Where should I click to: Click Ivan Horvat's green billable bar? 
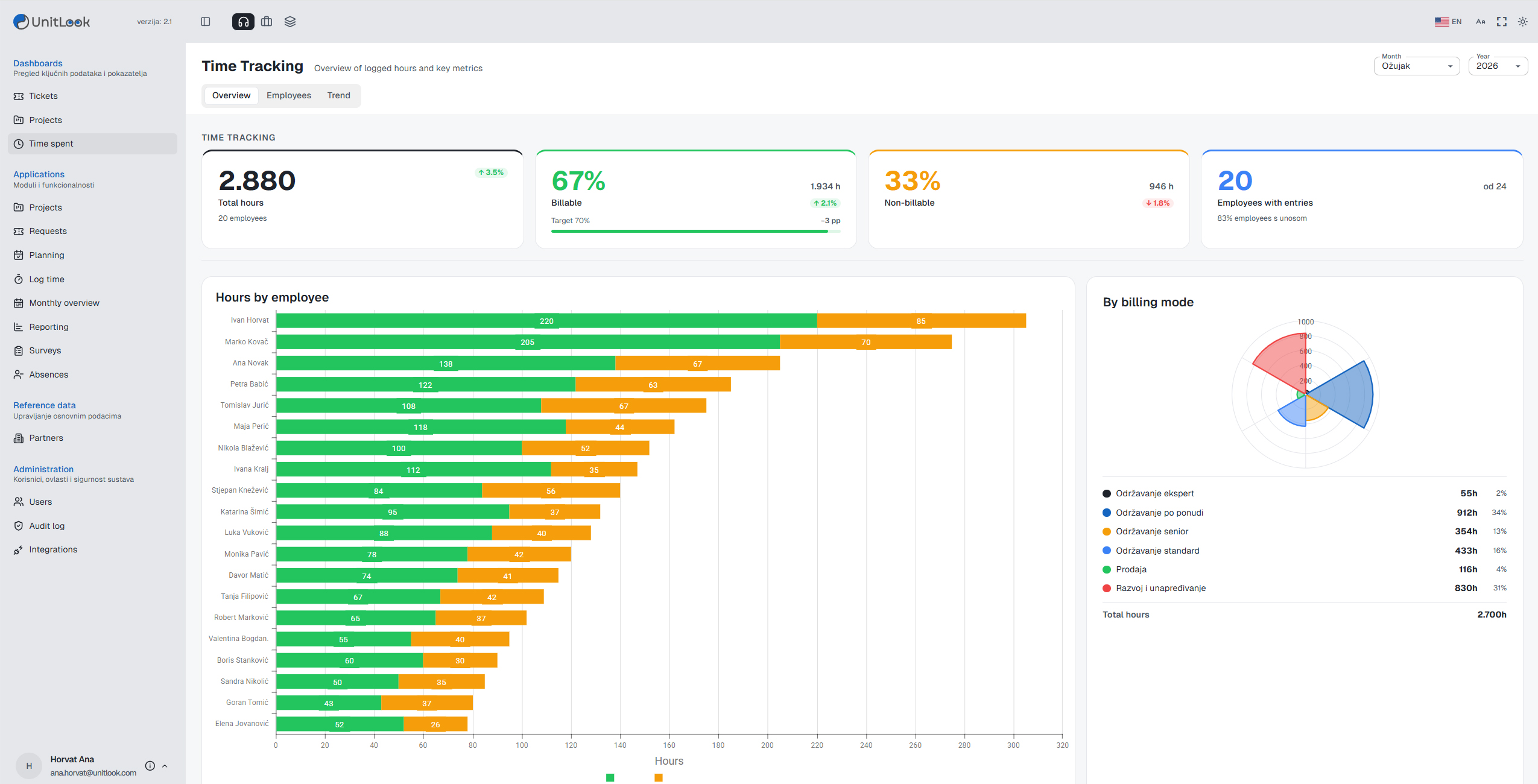click(x=546, y=321)
